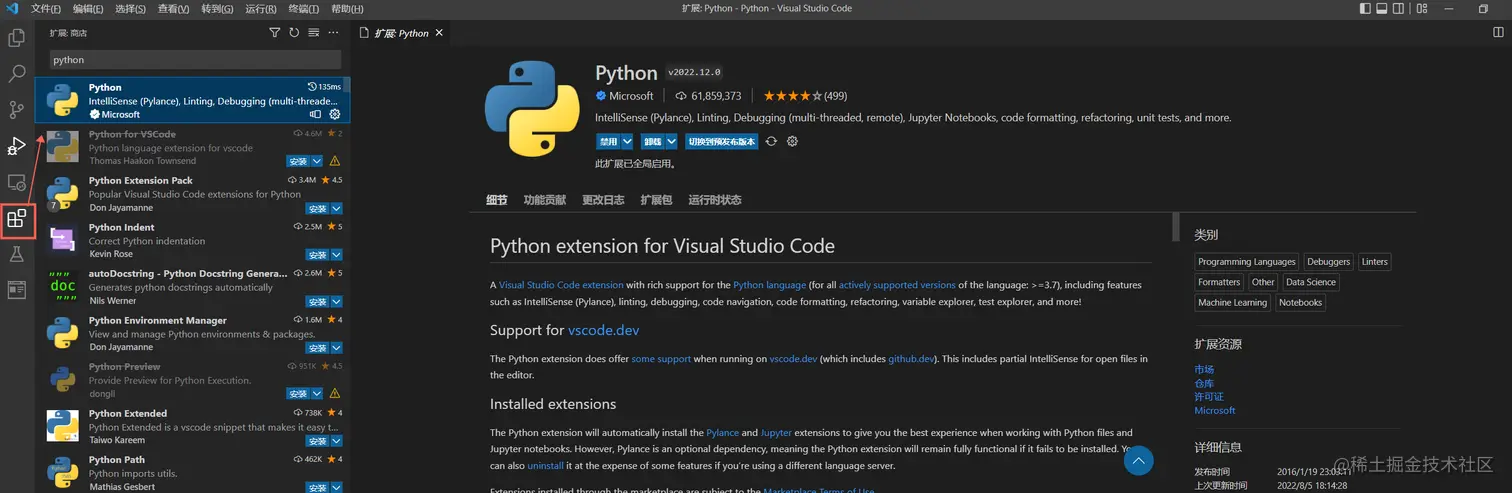Open Run and Debug view
Image resolution: width=1512 pixels, height=493 pixels.
pos(16,146)
